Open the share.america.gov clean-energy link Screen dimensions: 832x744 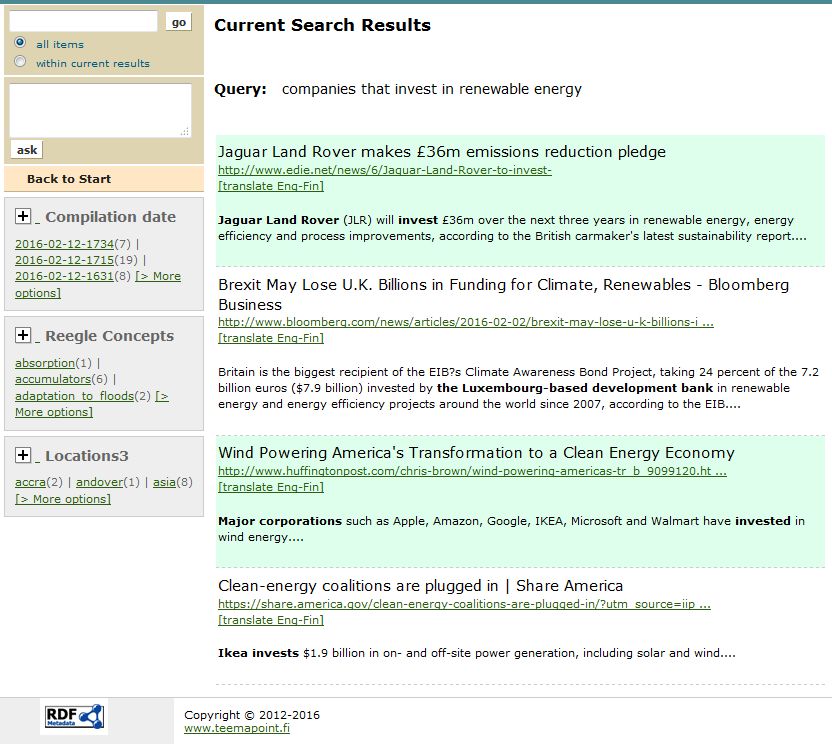coord(464,604)
